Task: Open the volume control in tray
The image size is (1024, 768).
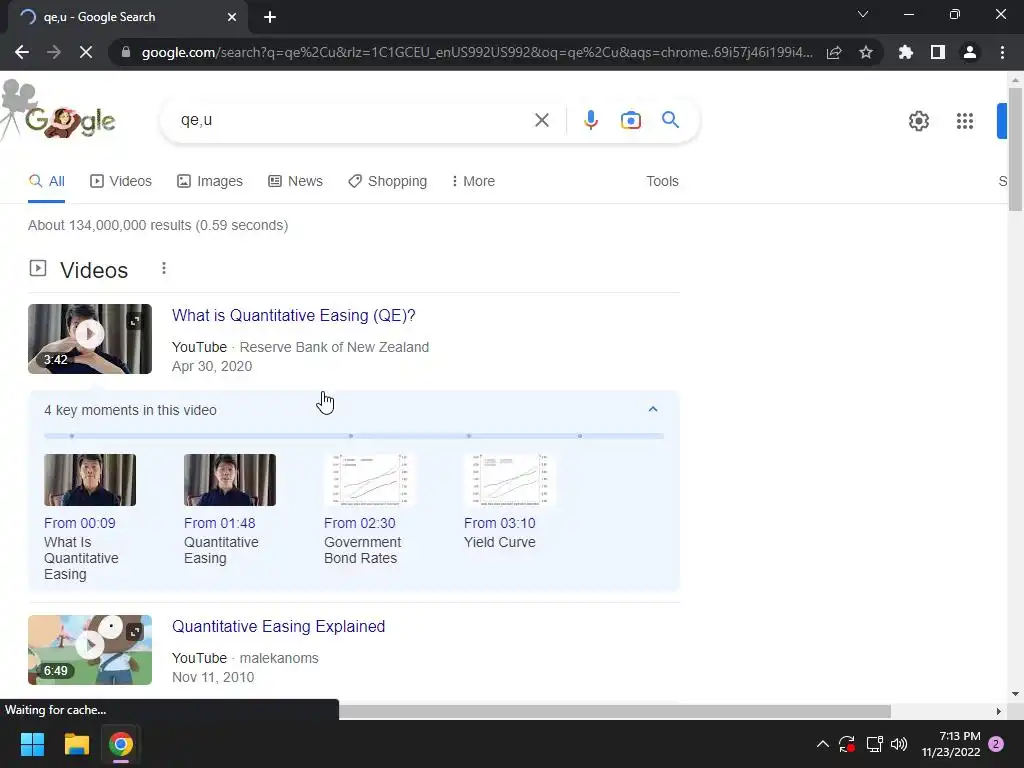Action: point(899,744)
